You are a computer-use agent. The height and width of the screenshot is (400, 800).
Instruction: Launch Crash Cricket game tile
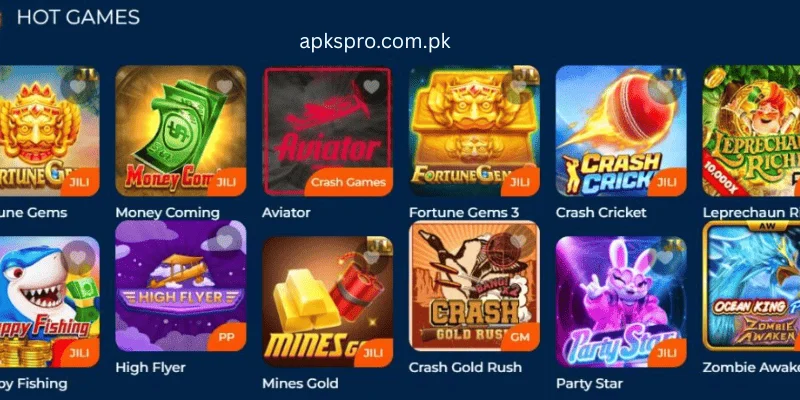(621, 131)
